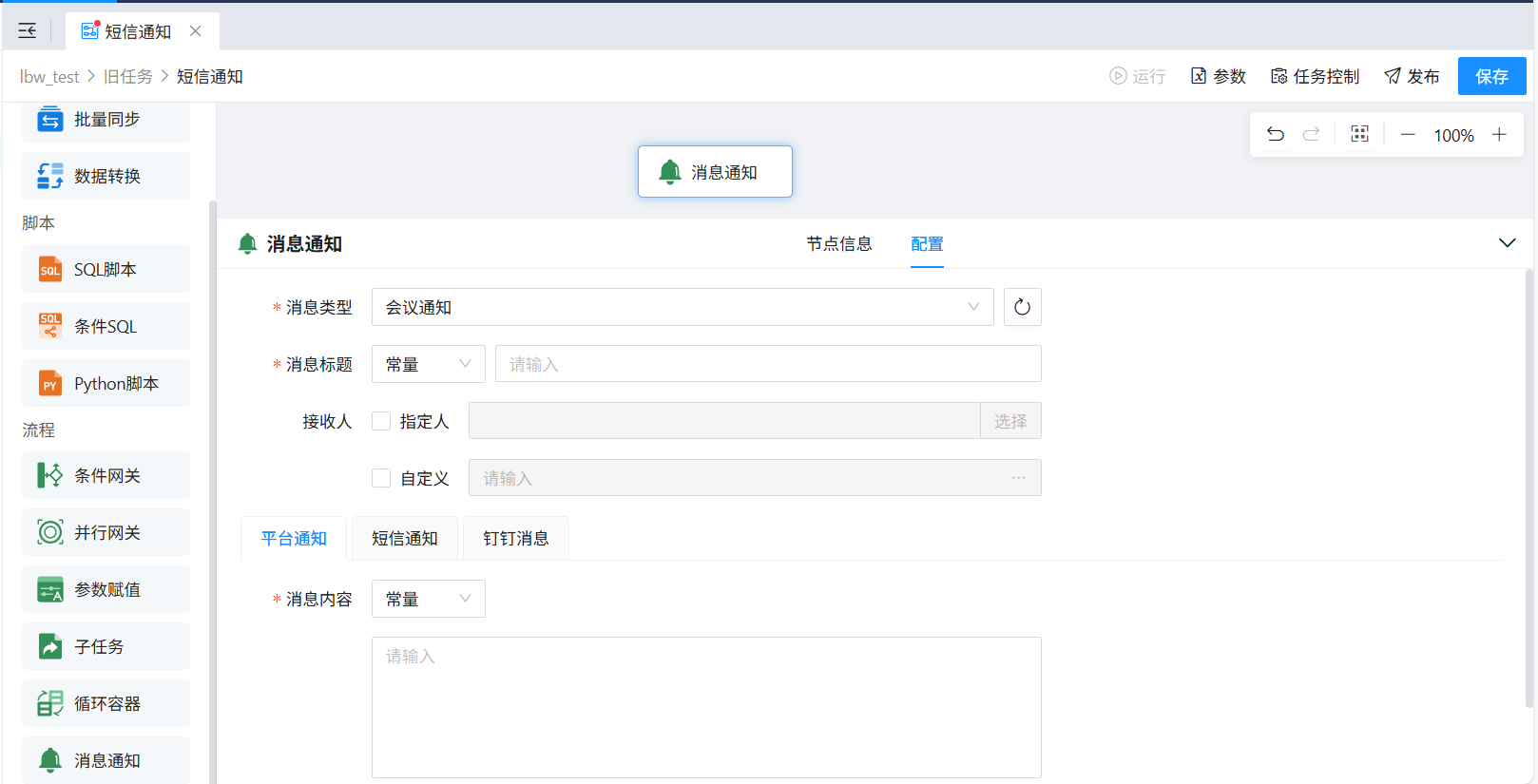This screenshot has height=784, width=1538.
Task: Click the 消息通知 node on canvas
Action: [715, 172]
